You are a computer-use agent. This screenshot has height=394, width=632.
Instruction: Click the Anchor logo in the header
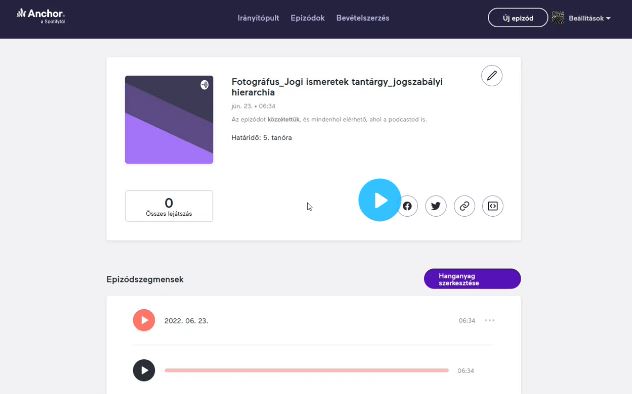coord(41,16)
